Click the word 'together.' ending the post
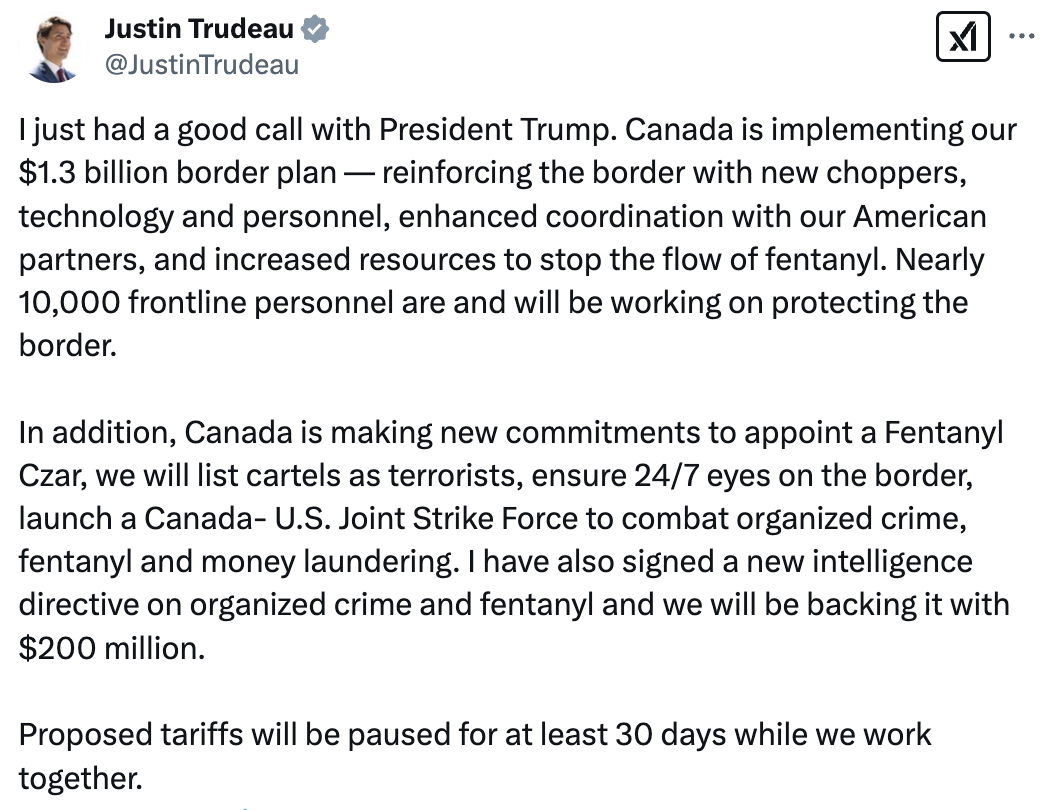The width and height of the screenshot is (1064, 810). [x=80, y=778]
